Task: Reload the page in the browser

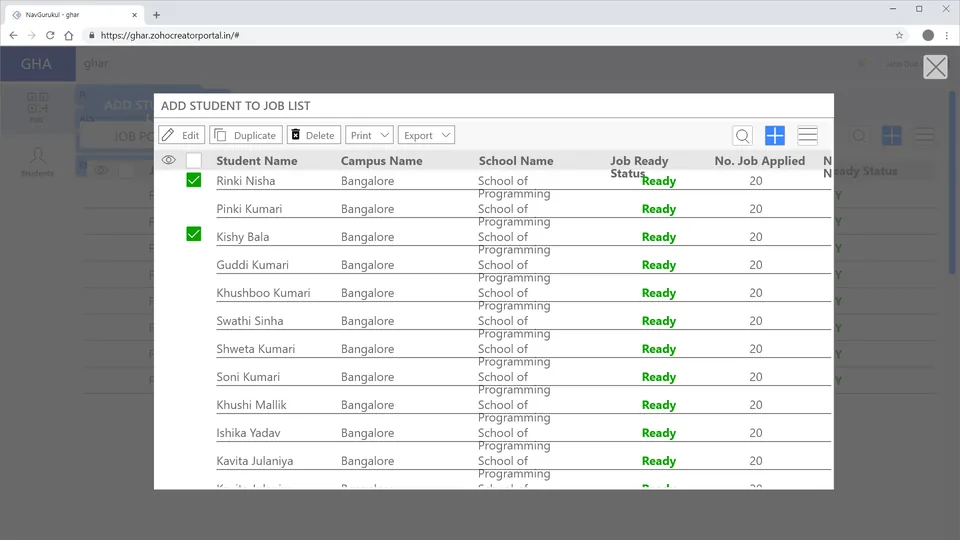Action: [x=50, y=35]
